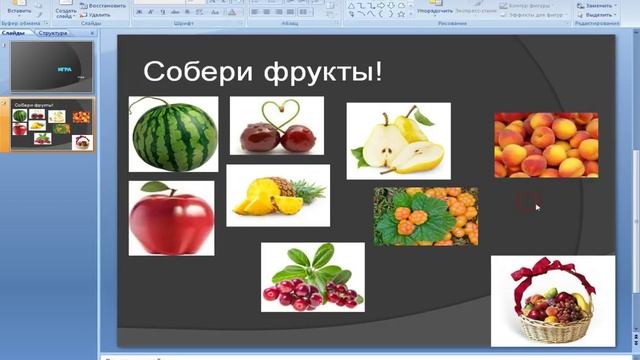Select the triangle shape in gallery
This screenshot has height=360, width=640.
[x=351, y=6]
